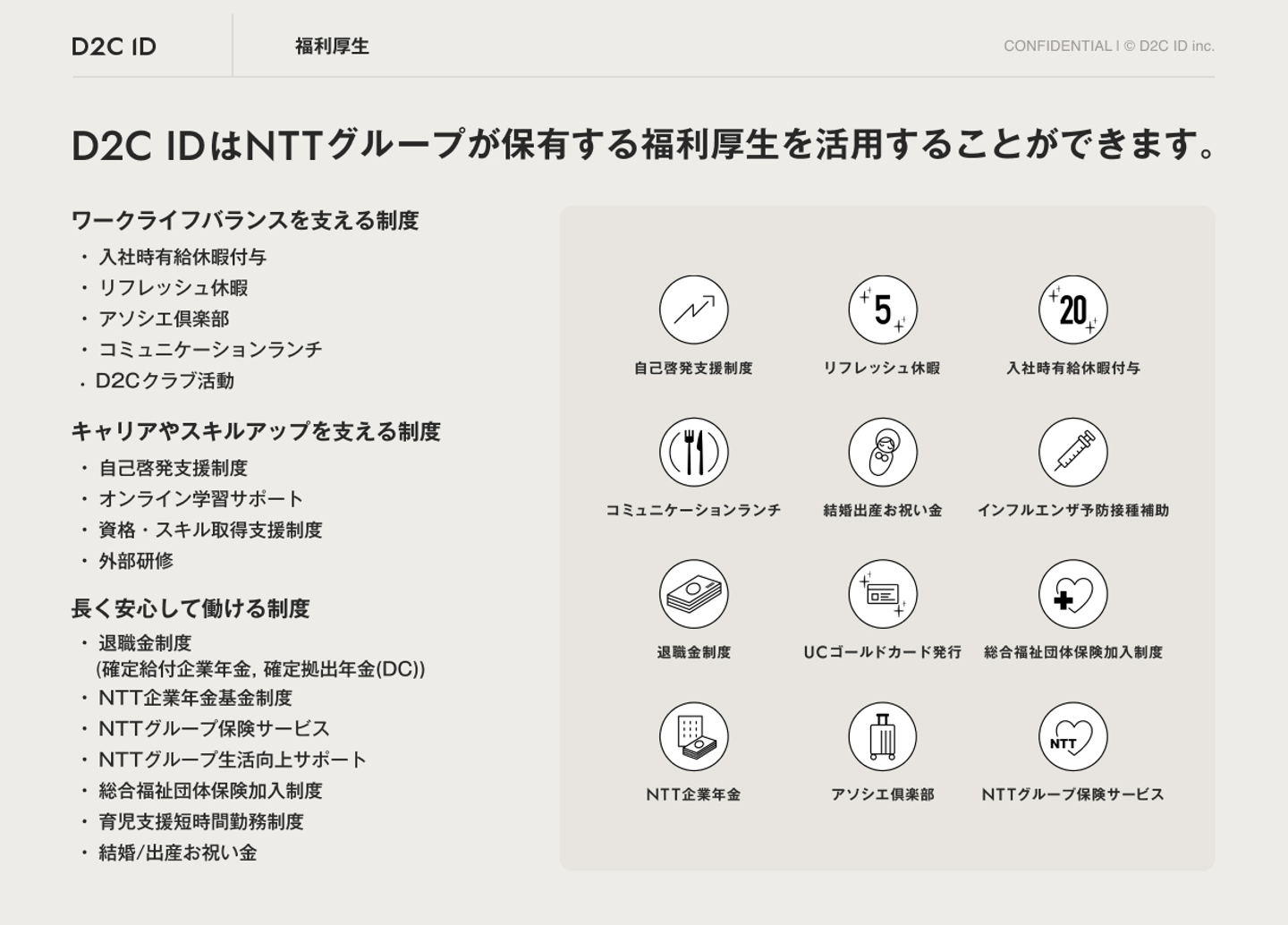1288x925 pixels.
Task: Click the D2C ID logo in the header
Action: [x=114, y=47]
